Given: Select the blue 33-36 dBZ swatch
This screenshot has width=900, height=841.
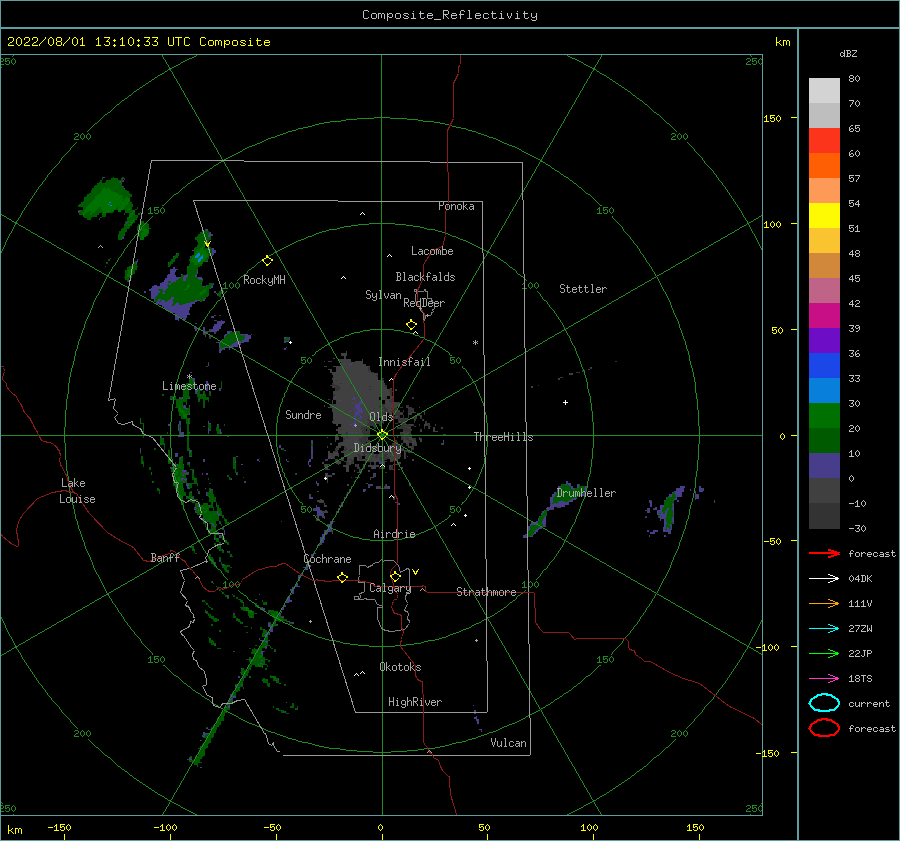Looking at the screenshot, I should click(824, 366).
